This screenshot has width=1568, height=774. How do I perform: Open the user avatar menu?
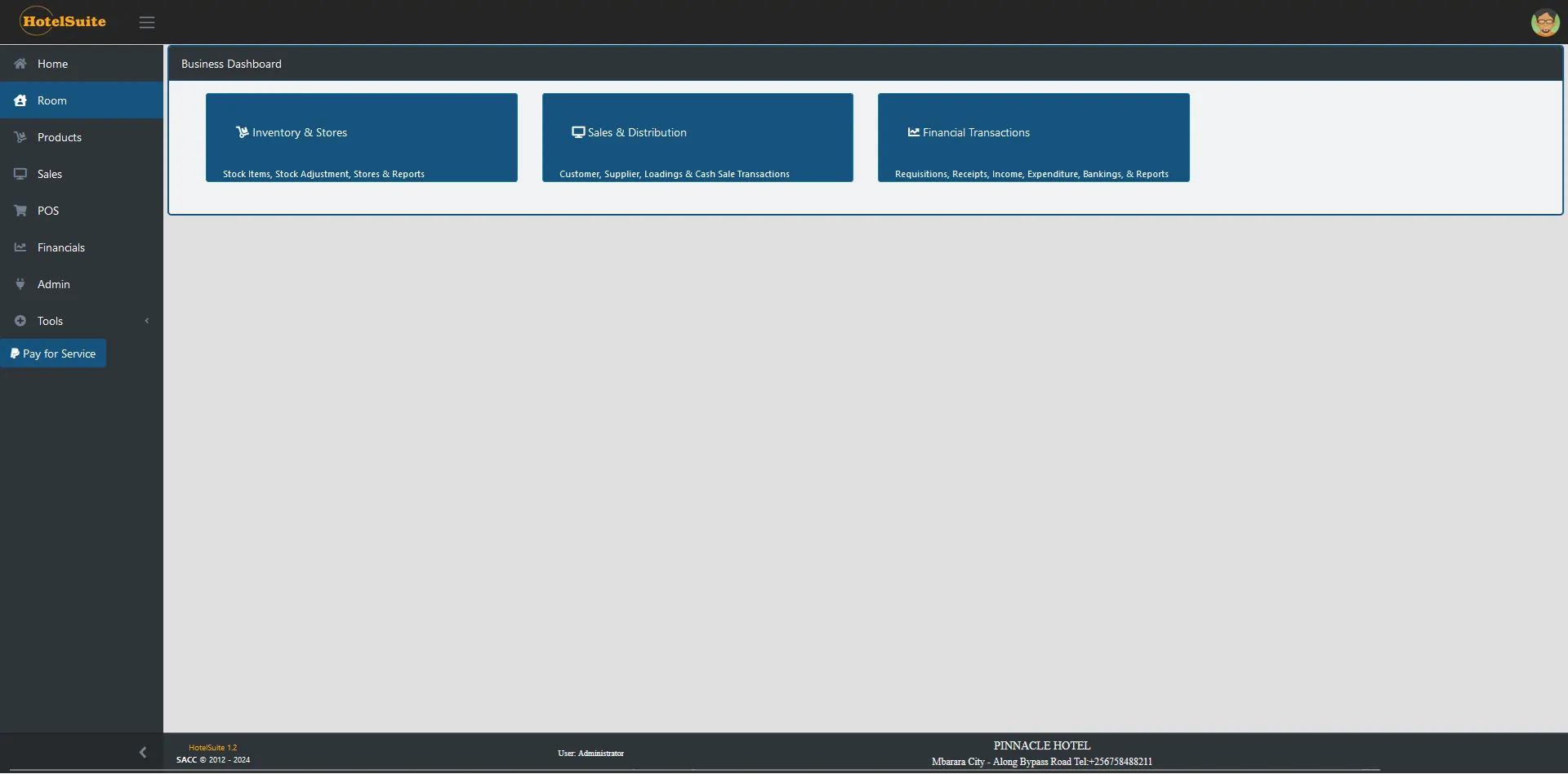coord(1544,22)
